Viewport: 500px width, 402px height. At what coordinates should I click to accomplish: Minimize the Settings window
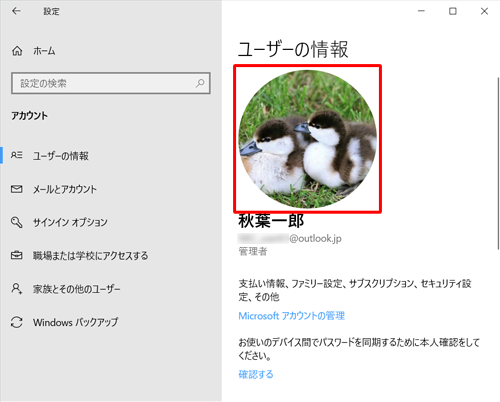[x=421, y=11]
